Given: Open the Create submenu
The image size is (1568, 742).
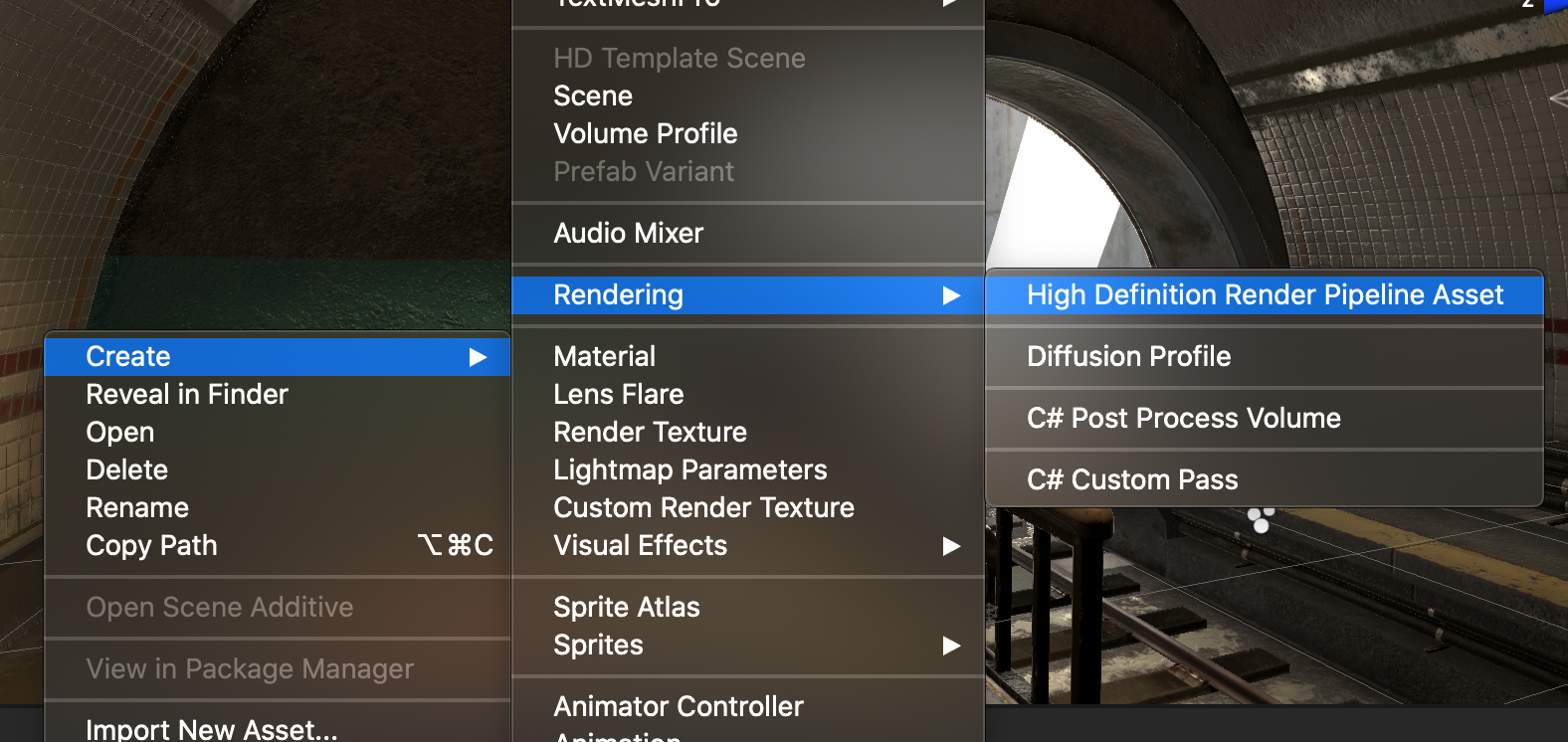Looking at the screenshot, I should pos(128,357).
